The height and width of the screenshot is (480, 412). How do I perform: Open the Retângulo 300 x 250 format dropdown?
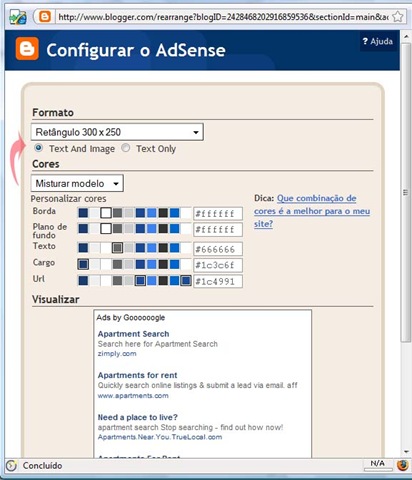(x=117, y=132)
